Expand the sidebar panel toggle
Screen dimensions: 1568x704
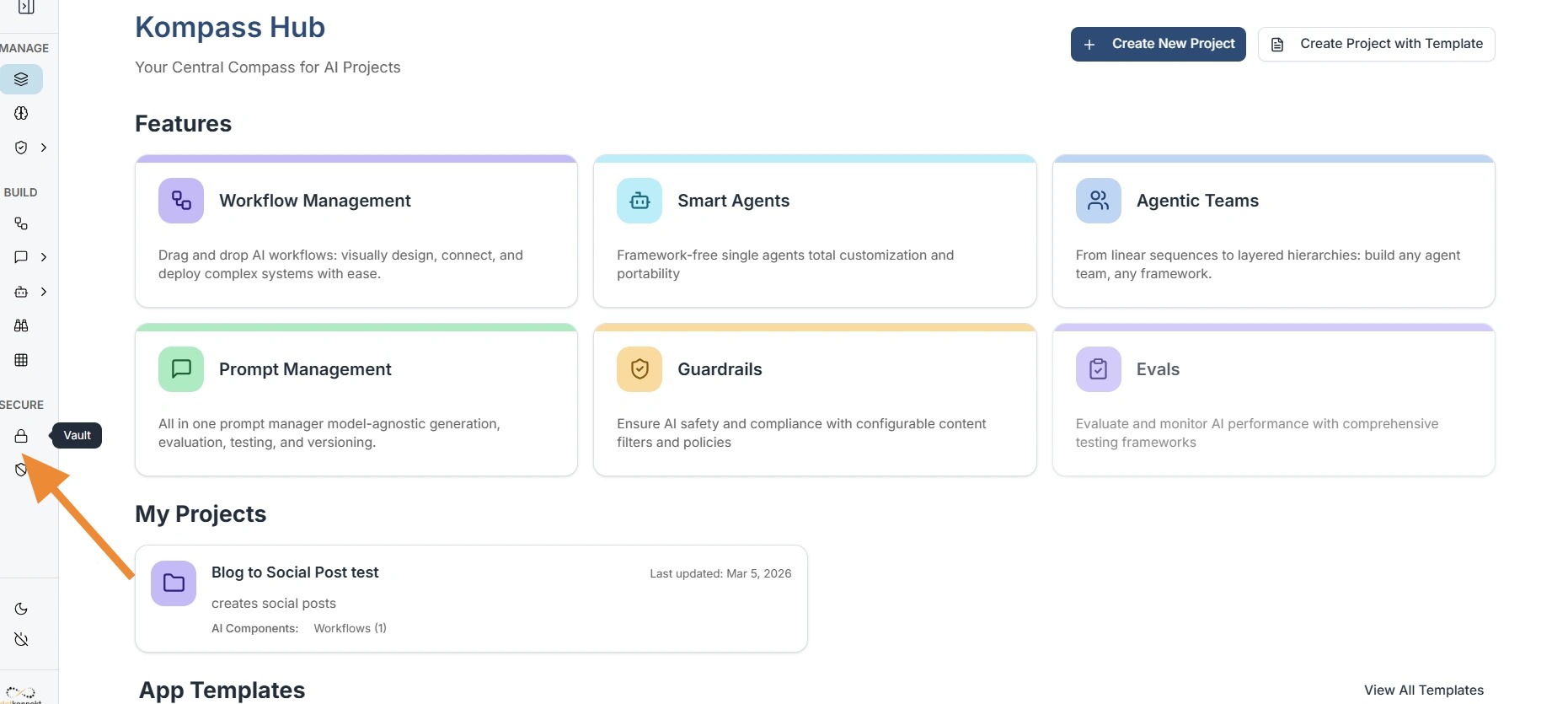pos(26,7)
